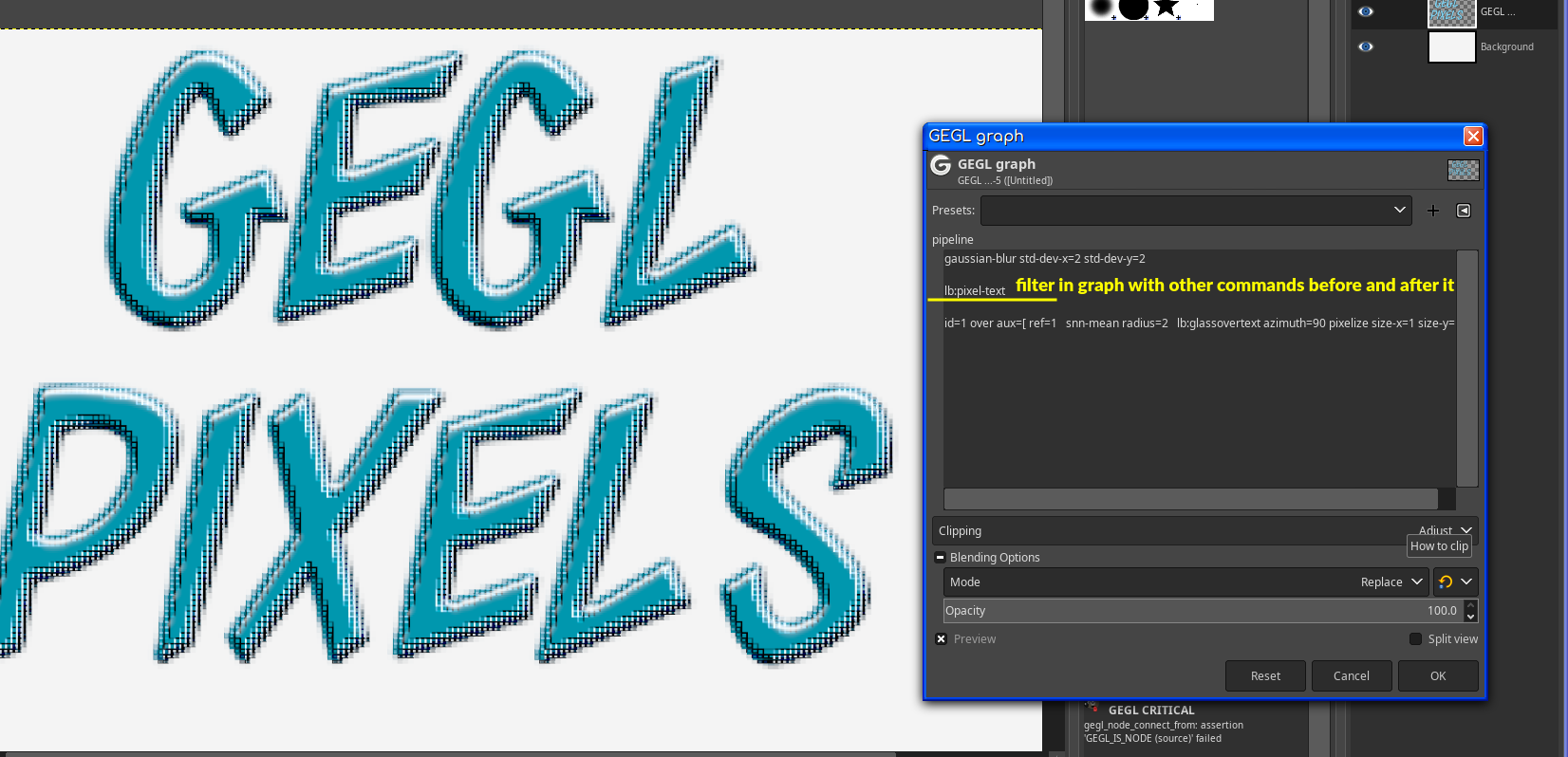Save current settings as a named preset
The height and width of the screenshot is (757, 1568).
1433,211
